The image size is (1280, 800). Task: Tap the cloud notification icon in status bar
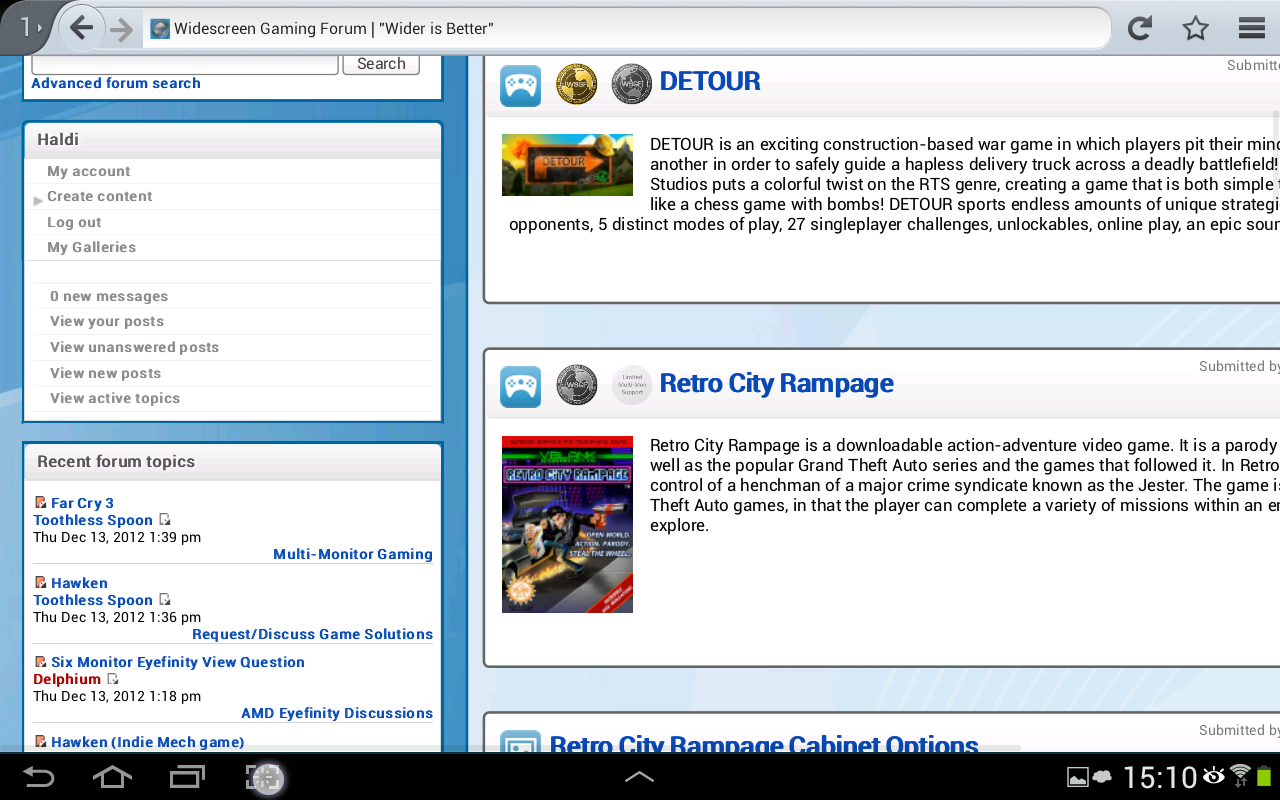click(x=1102, y=777)
